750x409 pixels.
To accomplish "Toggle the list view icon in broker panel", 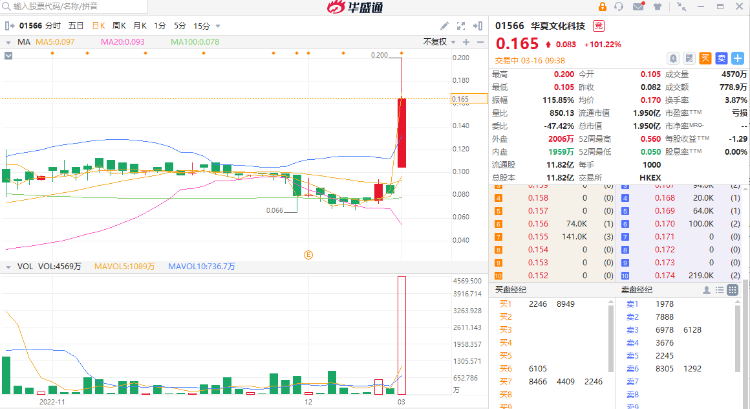I will point(719,290).
